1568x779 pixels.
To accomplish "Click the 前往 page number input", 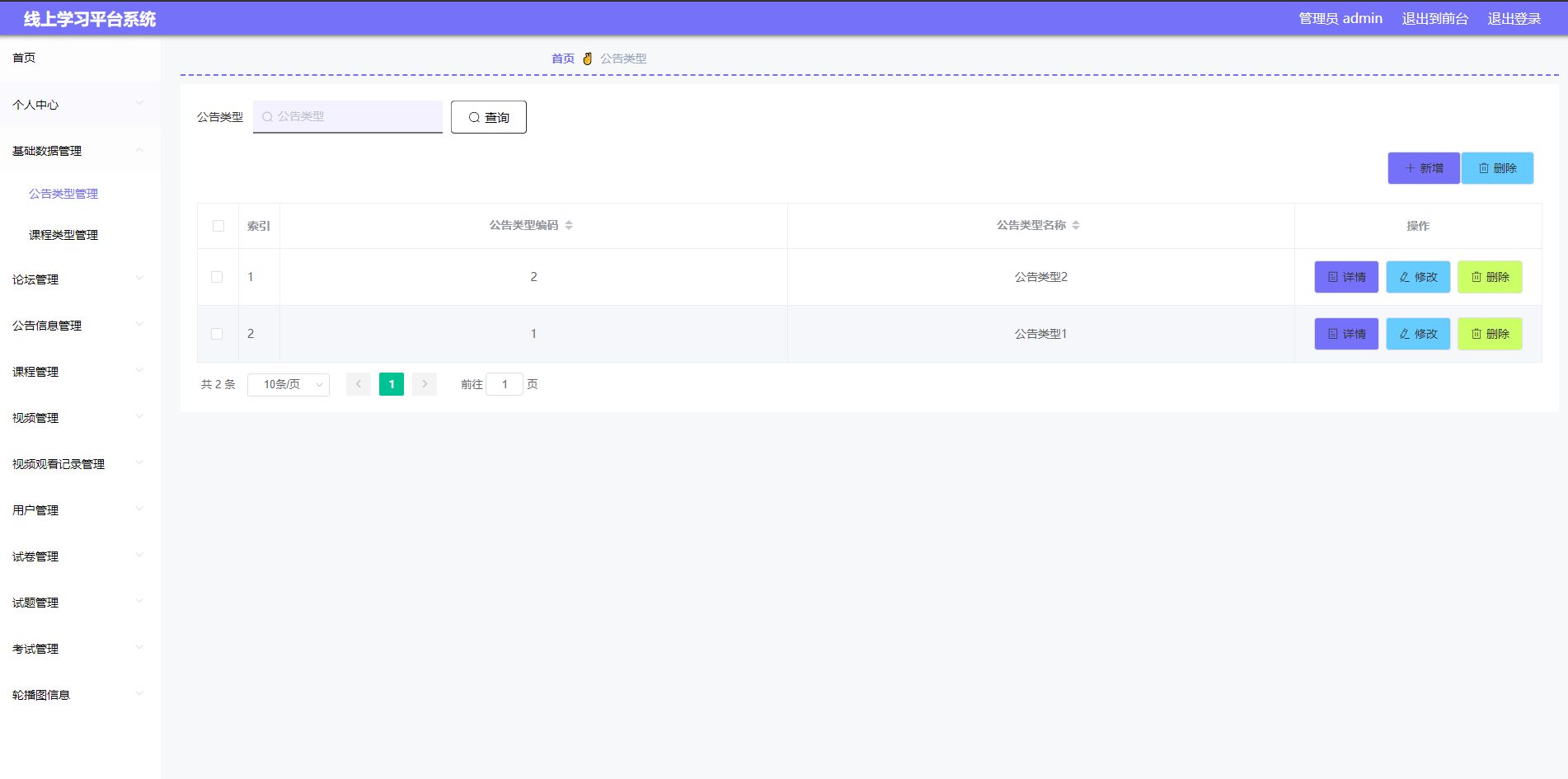I will coord(505,384).
